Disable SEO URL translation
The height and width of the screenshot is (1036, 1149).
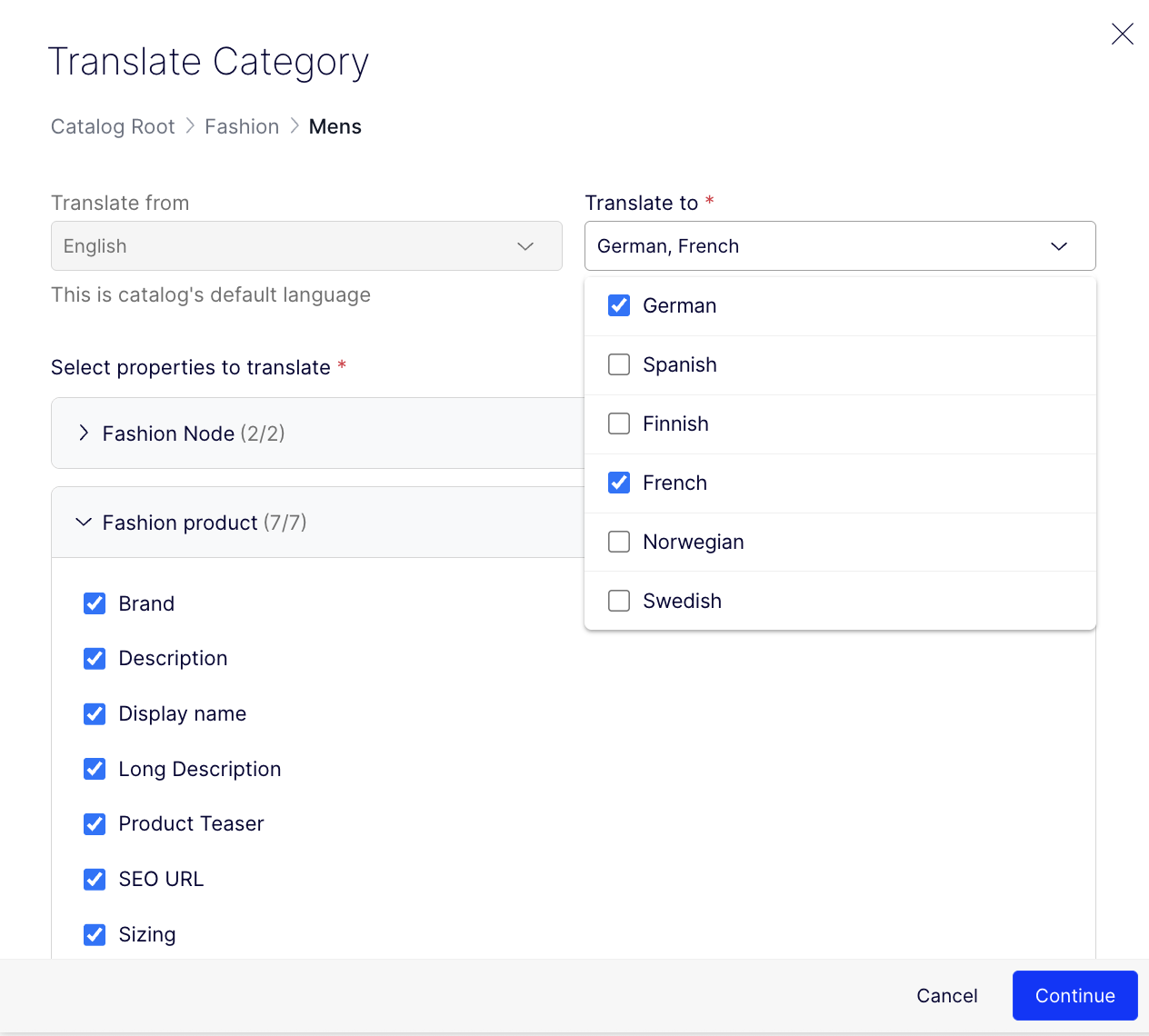(x=95, y=879)
